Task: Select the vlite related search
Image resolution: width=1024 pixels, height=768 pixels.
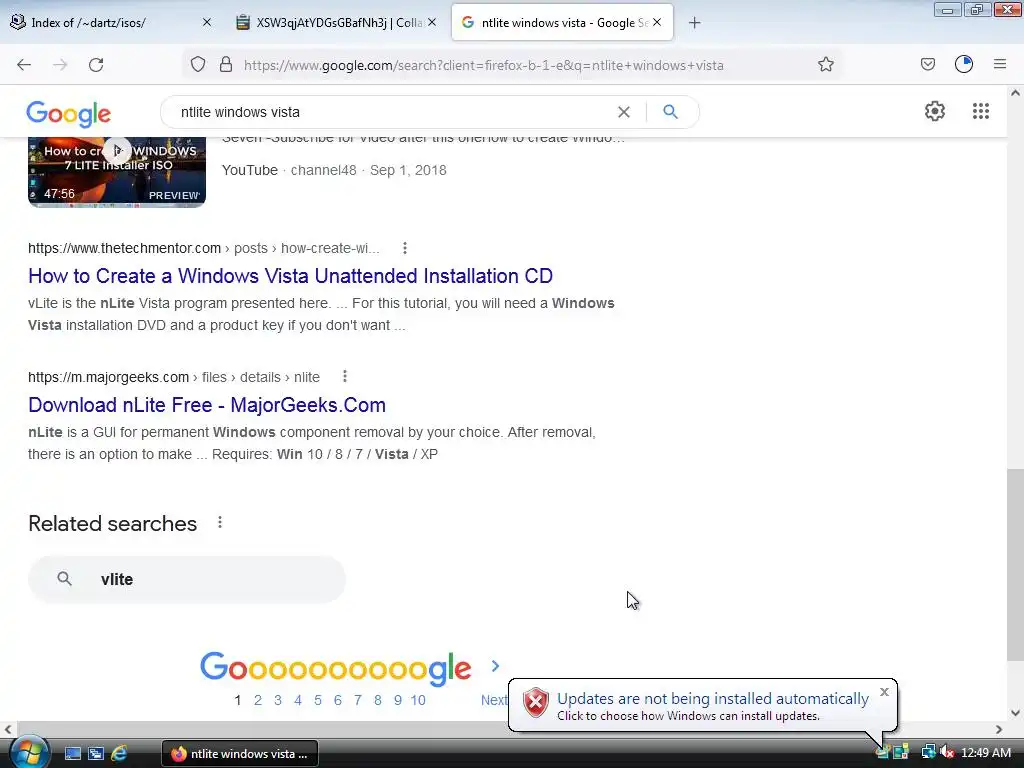Action: (187, 579)
